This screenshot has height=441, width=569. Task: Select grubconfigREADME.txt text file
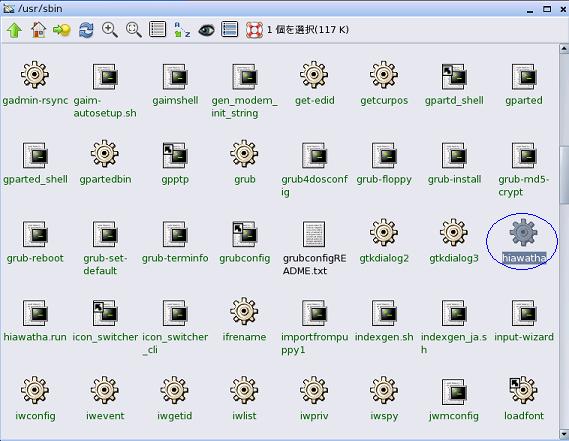point(315,248)
